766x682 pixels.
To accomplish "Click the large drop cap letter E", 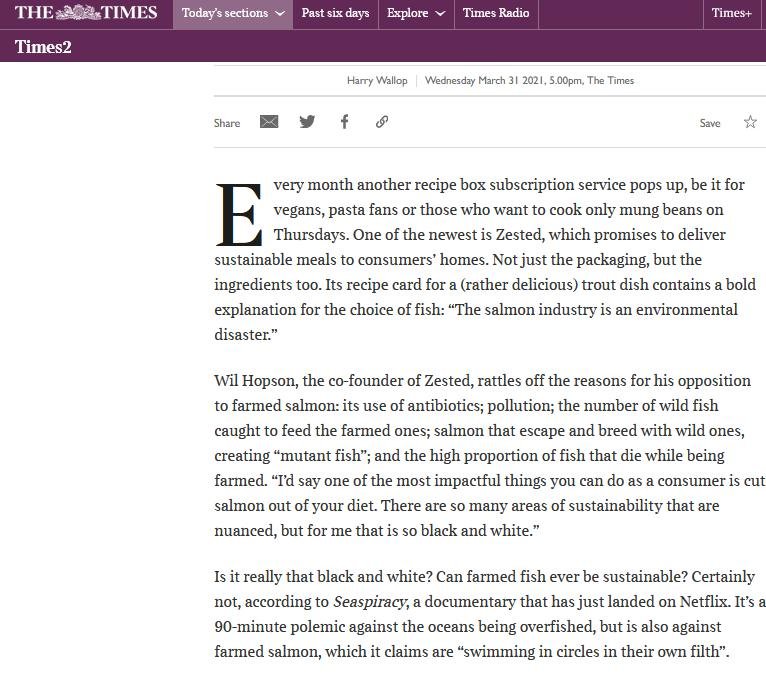I will [x=239, y=215].
